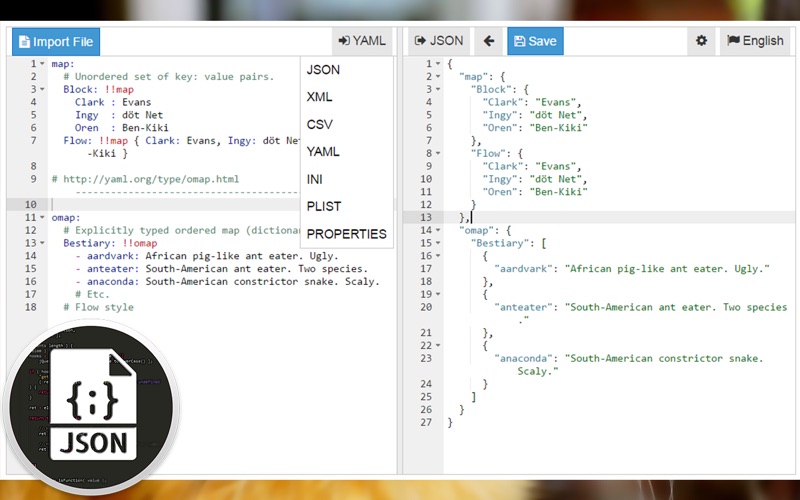
Task: Open the JSON output format dropdown
Action: 439,41
